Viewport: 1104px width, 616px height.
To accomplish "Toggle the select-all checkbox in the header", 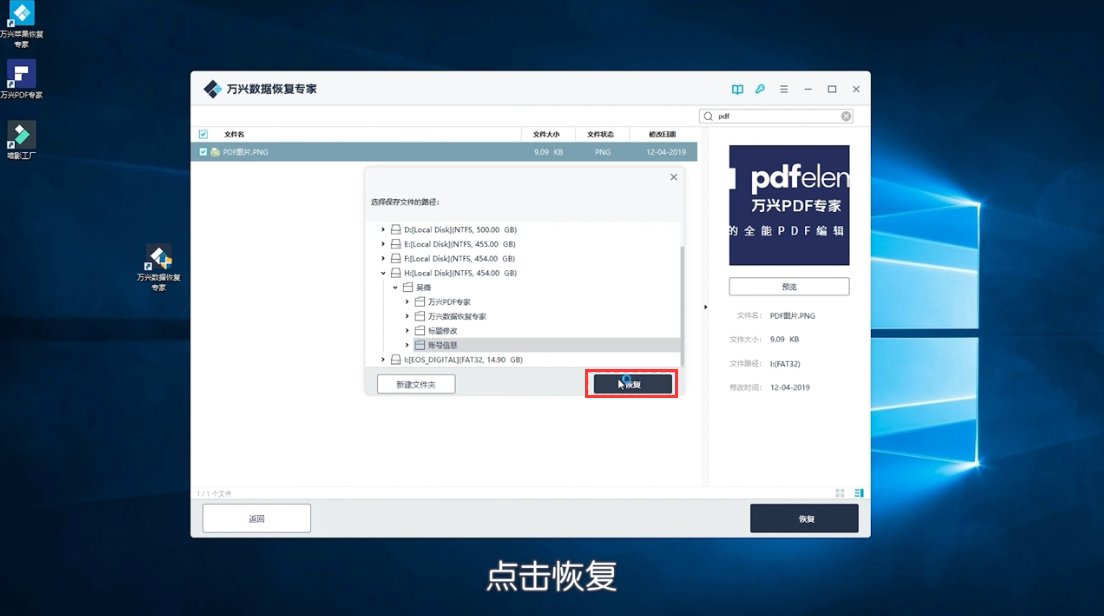I will [x=203, y=133].
